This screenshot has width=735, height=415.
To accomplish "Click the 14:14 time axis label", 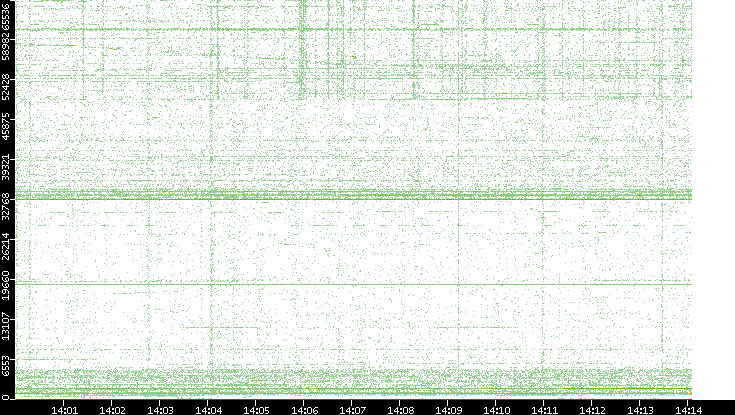I will (688, 411).
